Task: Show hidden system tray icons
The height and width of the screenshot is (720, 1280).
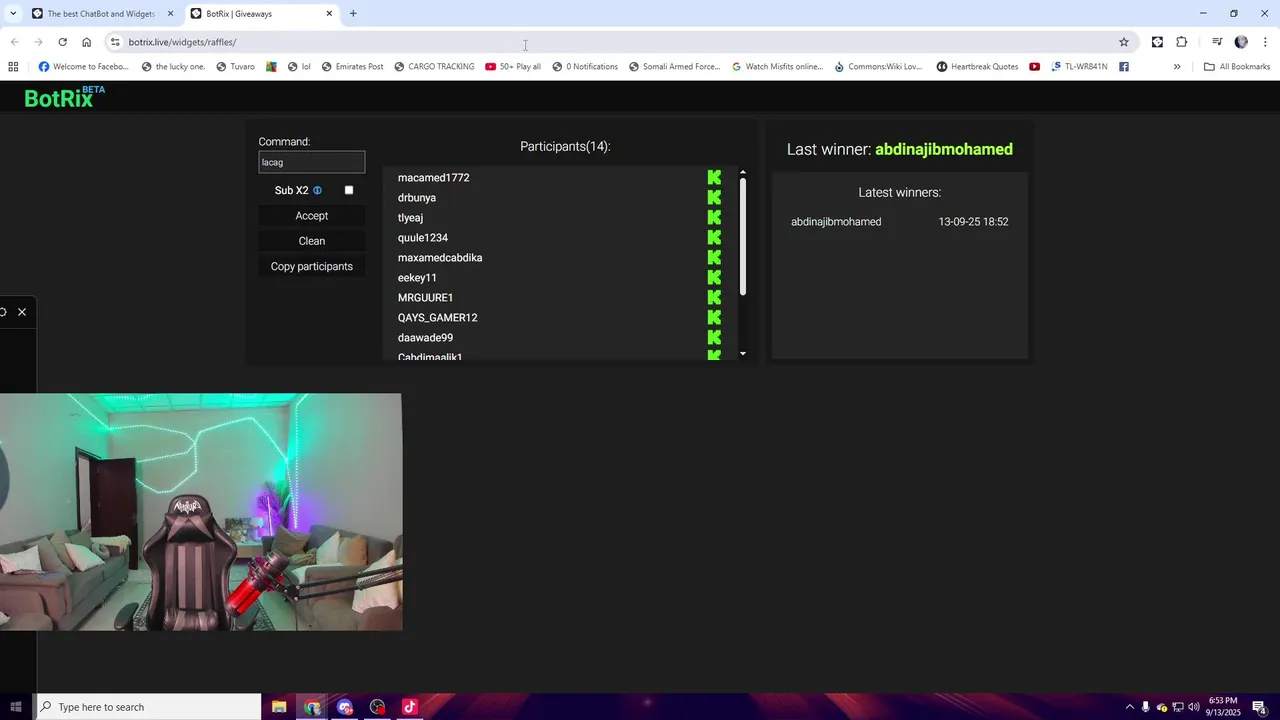Action: (x=1130, y=707)
